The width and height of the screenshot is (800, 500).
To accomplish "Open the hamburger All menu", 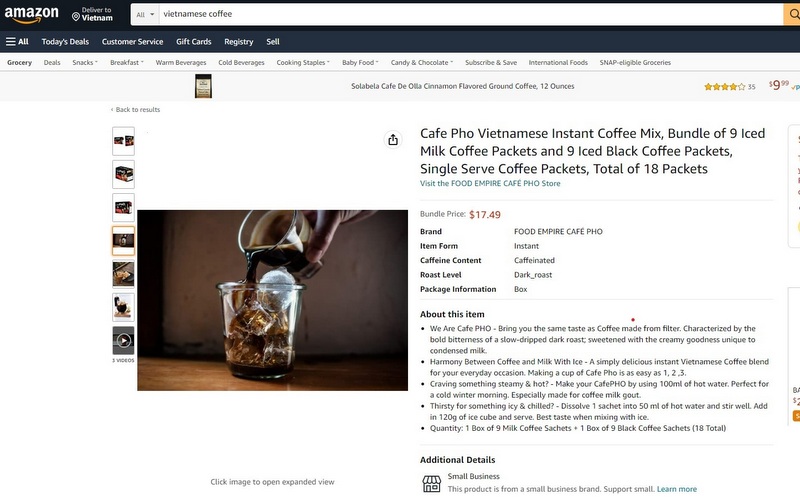I will coord(17,42).
